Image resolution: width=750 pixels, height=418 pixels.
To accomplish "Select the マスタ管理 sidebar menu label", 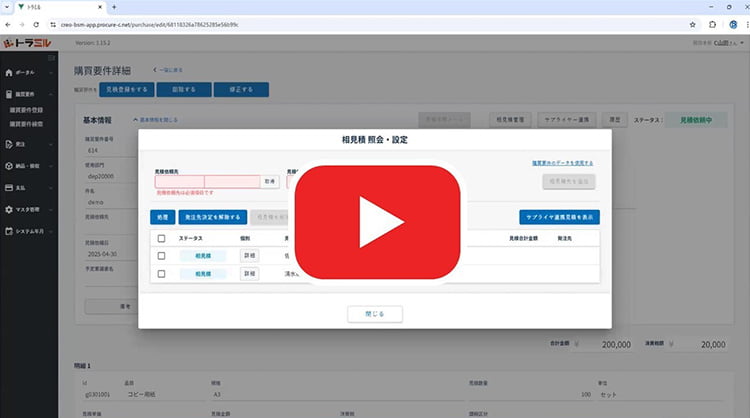I will tap(28, 209).
